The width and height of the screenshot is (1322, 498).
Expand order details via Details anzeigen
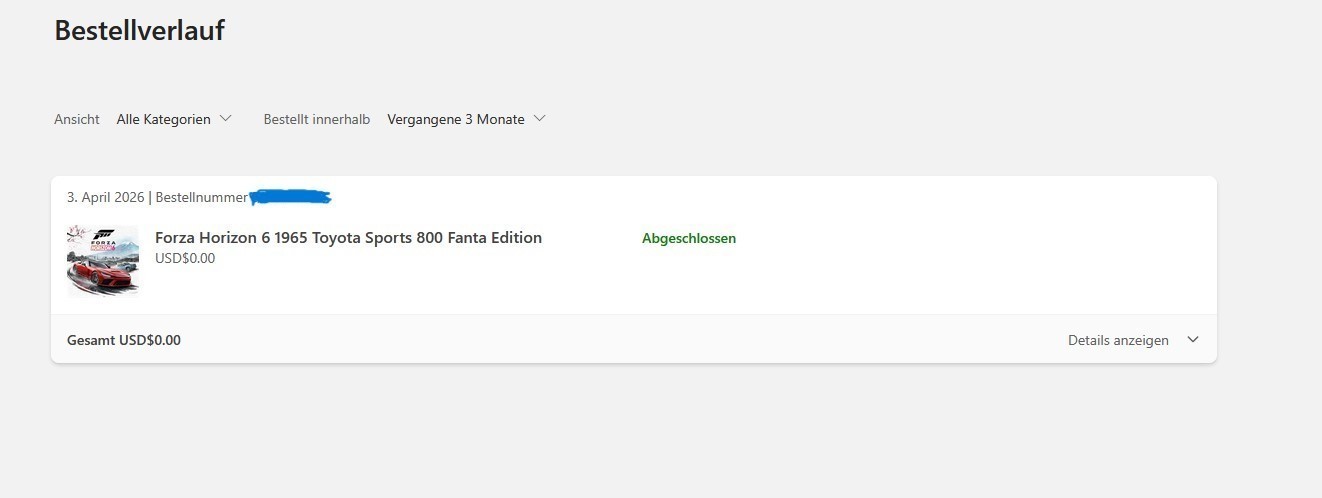(x=1118, y=340)
